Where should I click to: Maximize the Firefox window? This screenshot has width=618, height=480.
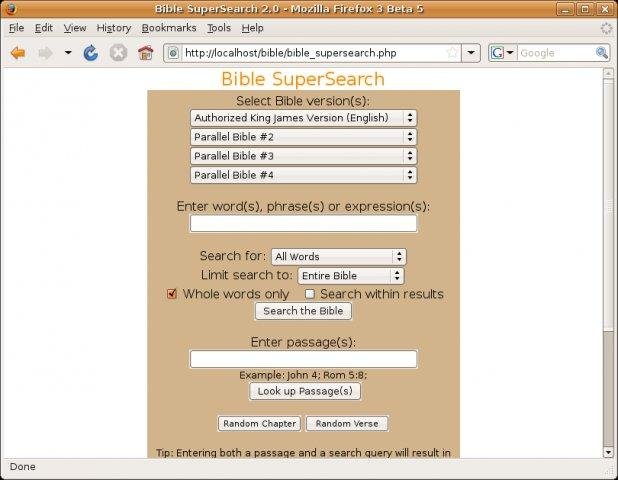click(x=585, y=9)
